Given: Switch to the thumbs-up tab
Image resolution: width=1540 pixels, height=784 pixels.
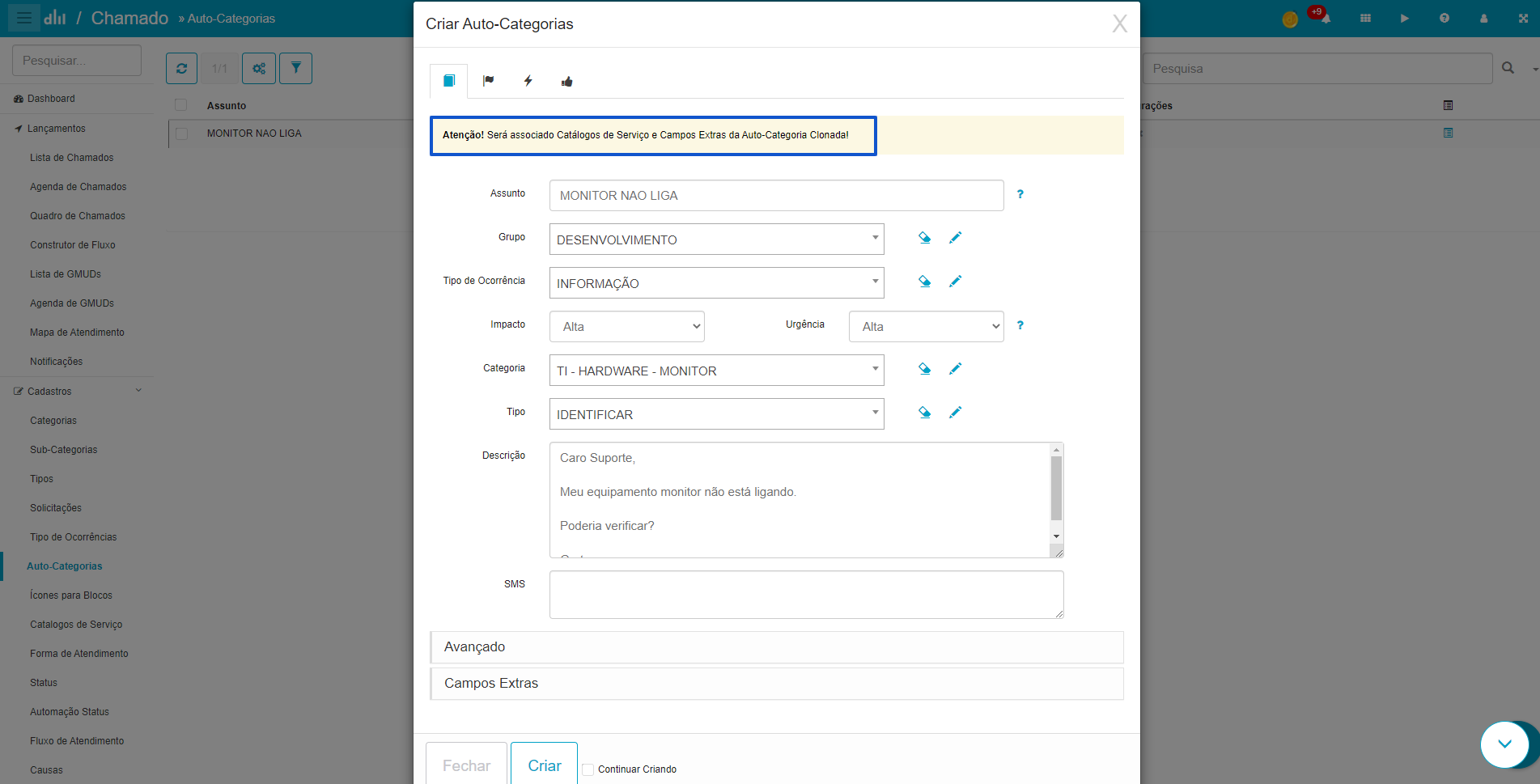Looking at the screenshot, I should tap(566, 81).
